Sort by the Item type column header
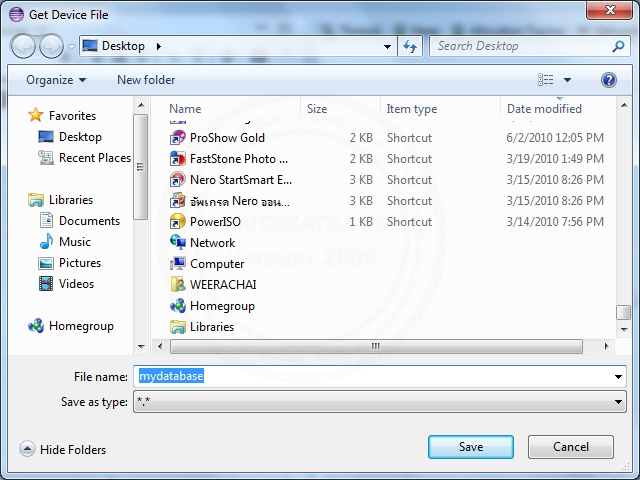640x480 pixels. pos(411,109)
